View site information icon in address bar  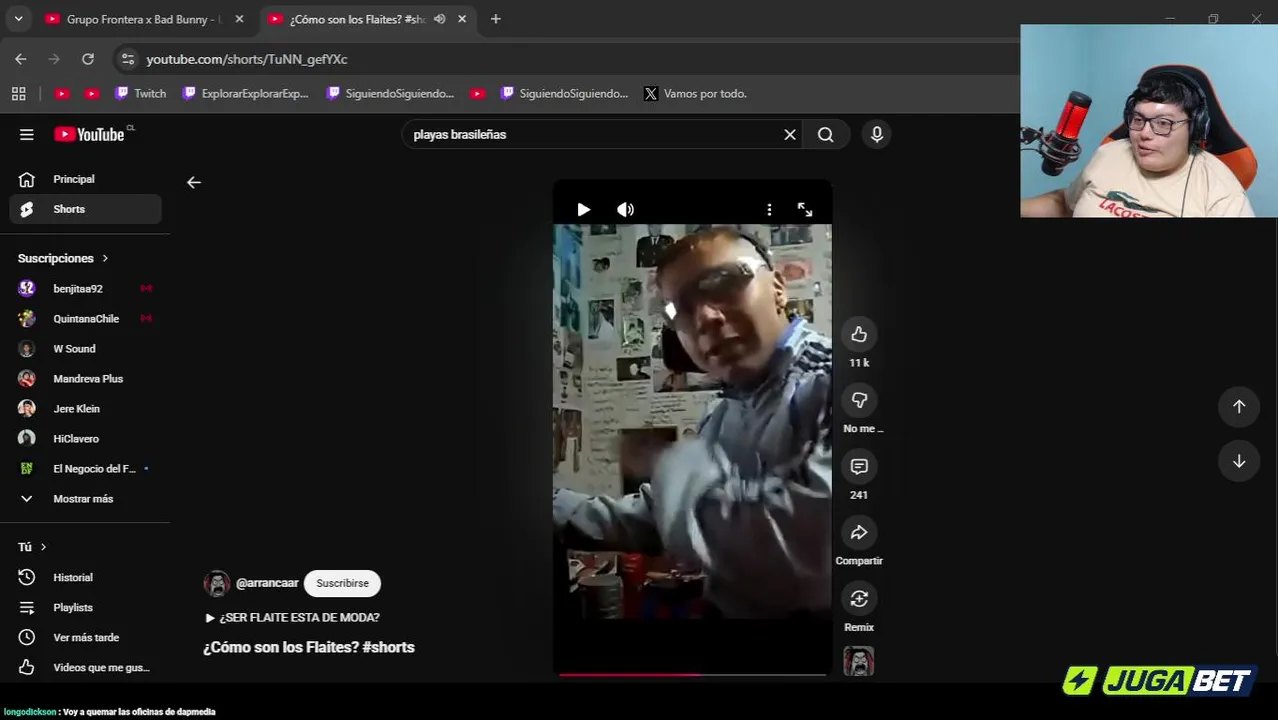point(128,59)
